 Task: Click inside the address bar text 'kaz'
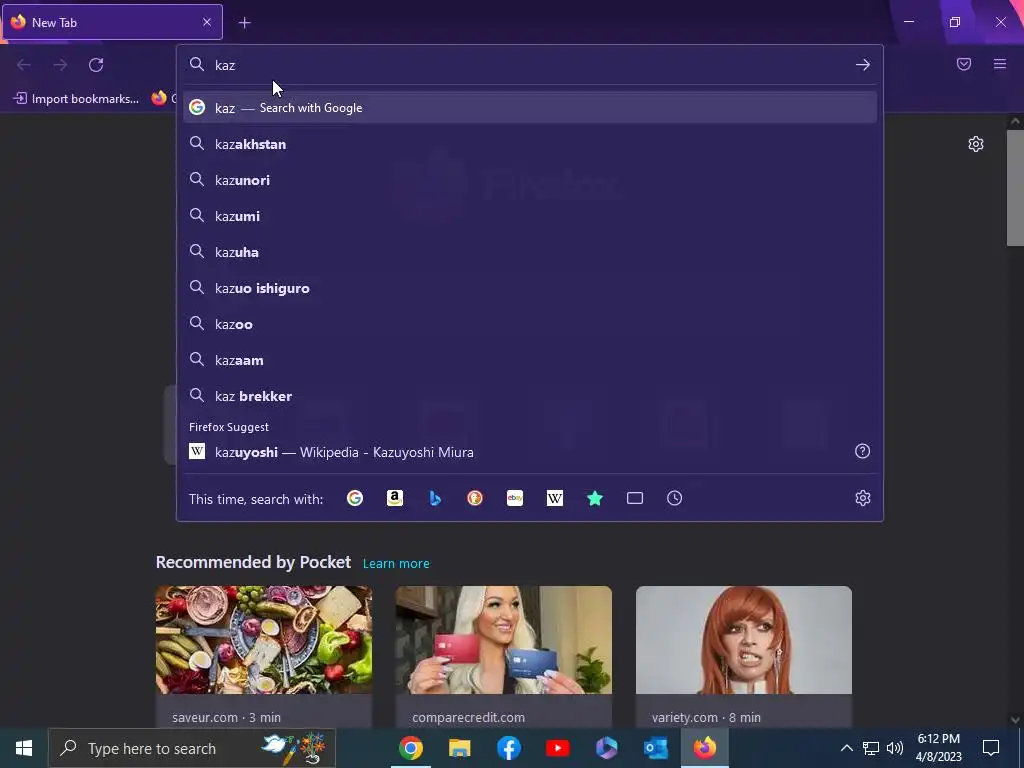(225, 65)
